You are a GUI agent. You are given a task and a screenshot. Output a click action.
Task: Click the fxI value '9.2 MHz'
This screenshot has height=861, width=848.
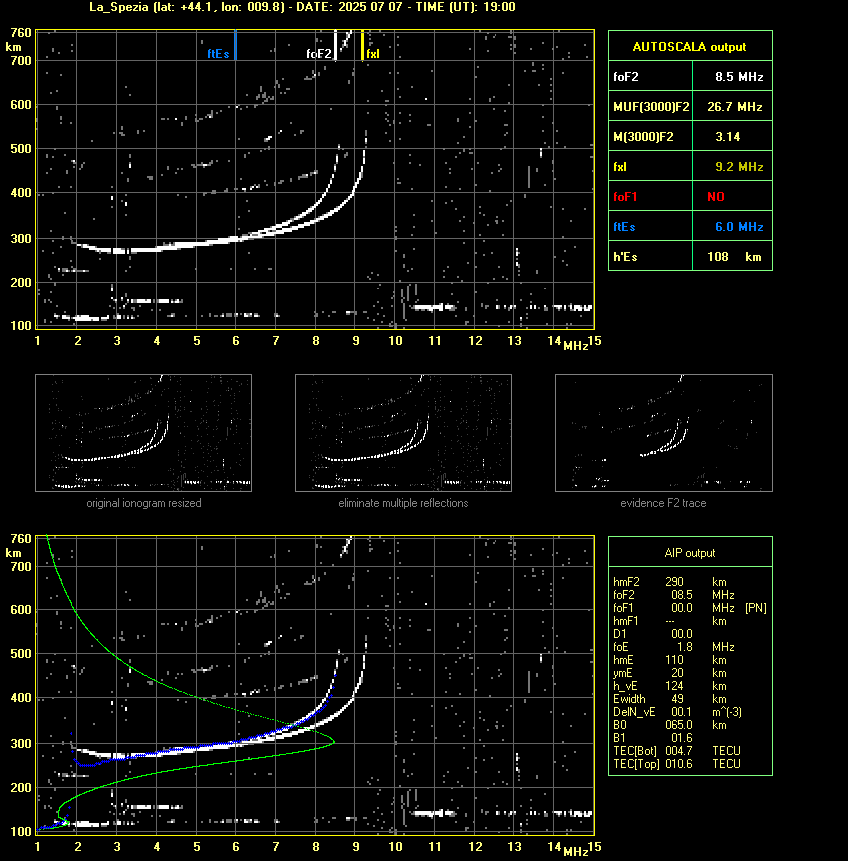point(739,166)
